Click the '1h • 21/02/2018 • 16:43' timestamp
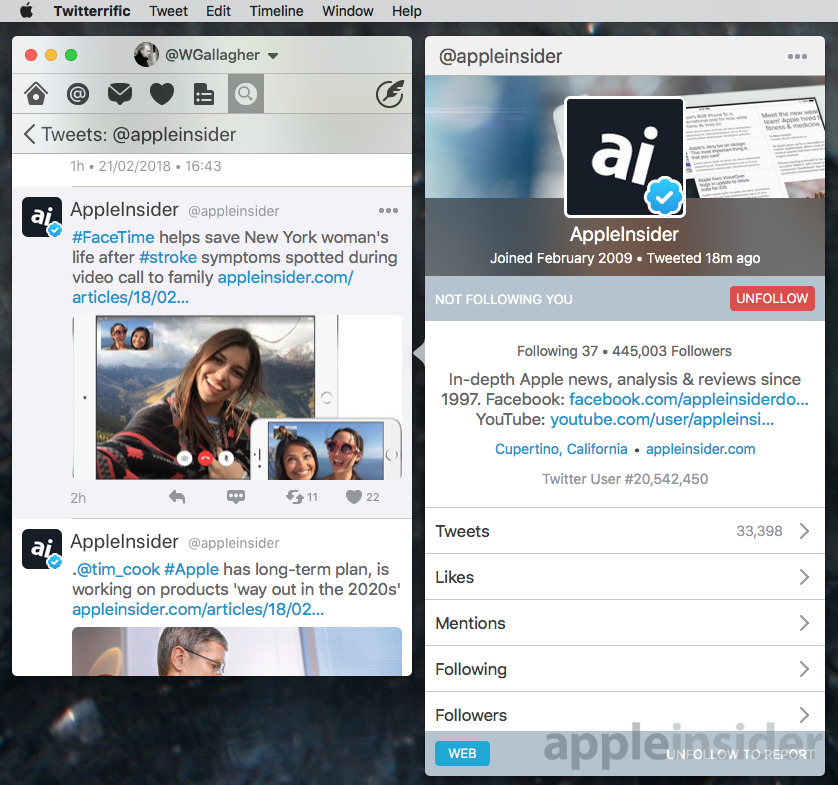 point(145,166)
